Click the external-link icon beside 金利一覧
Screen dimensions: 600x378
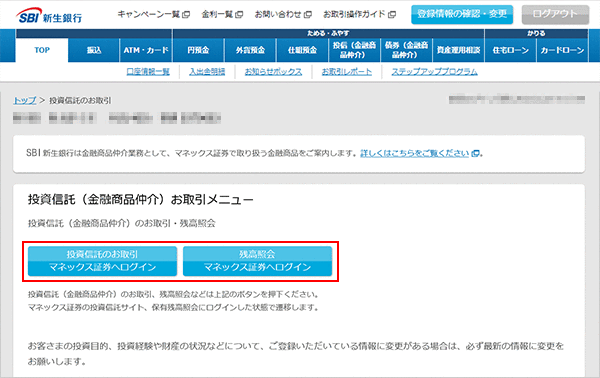pyautogui.click(x=239, y=15)
